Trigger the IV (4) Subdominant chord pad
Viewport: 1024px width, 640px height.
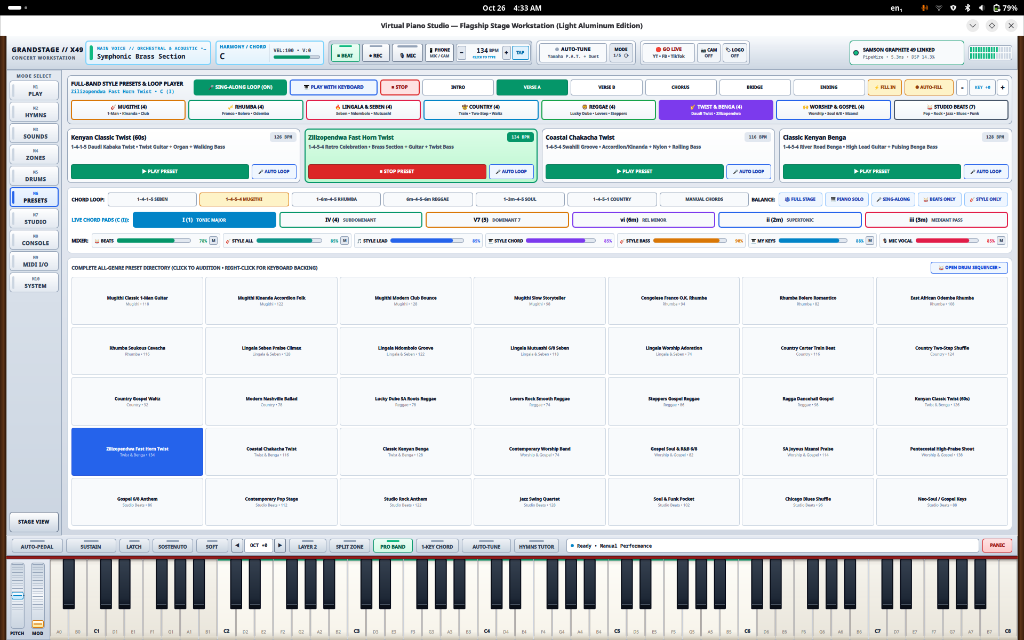[x=351, y=220]
